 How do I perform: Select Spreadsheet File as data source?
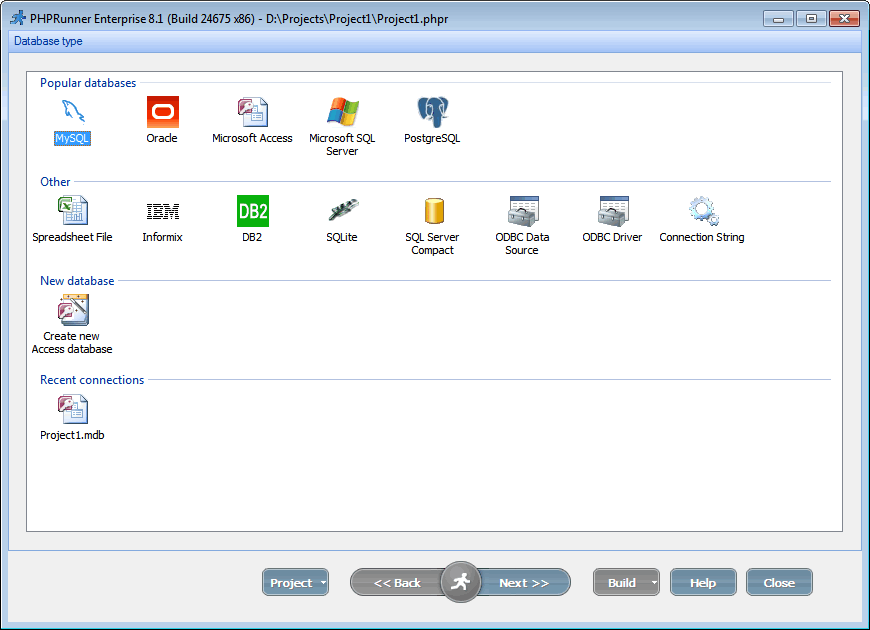[x=72, y=211]
